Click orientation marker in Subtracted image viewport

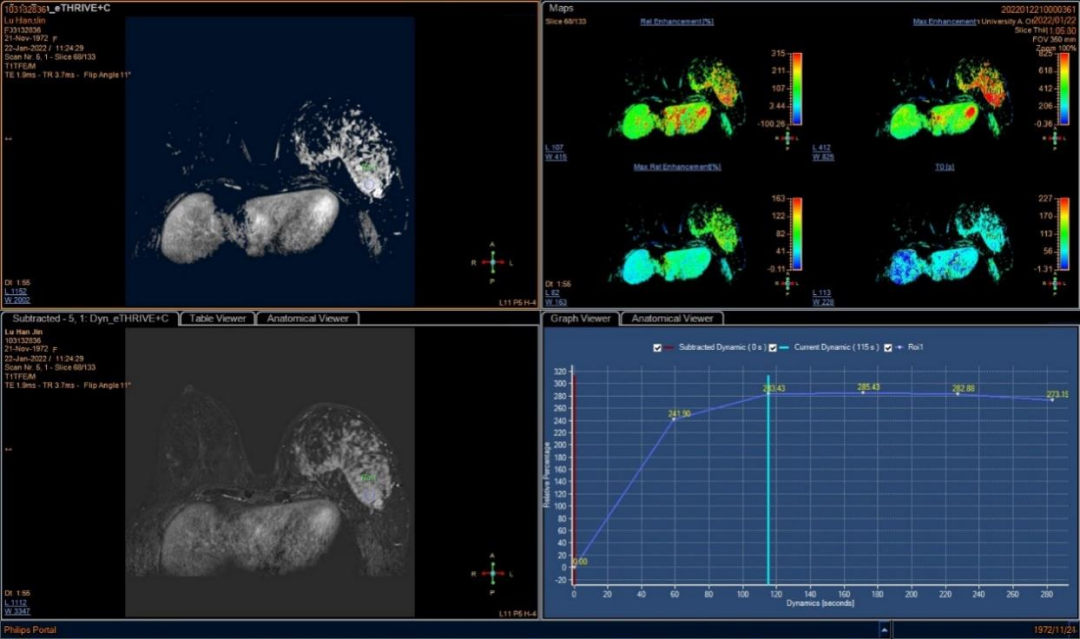pyautogui.click(x=490, y=574)
